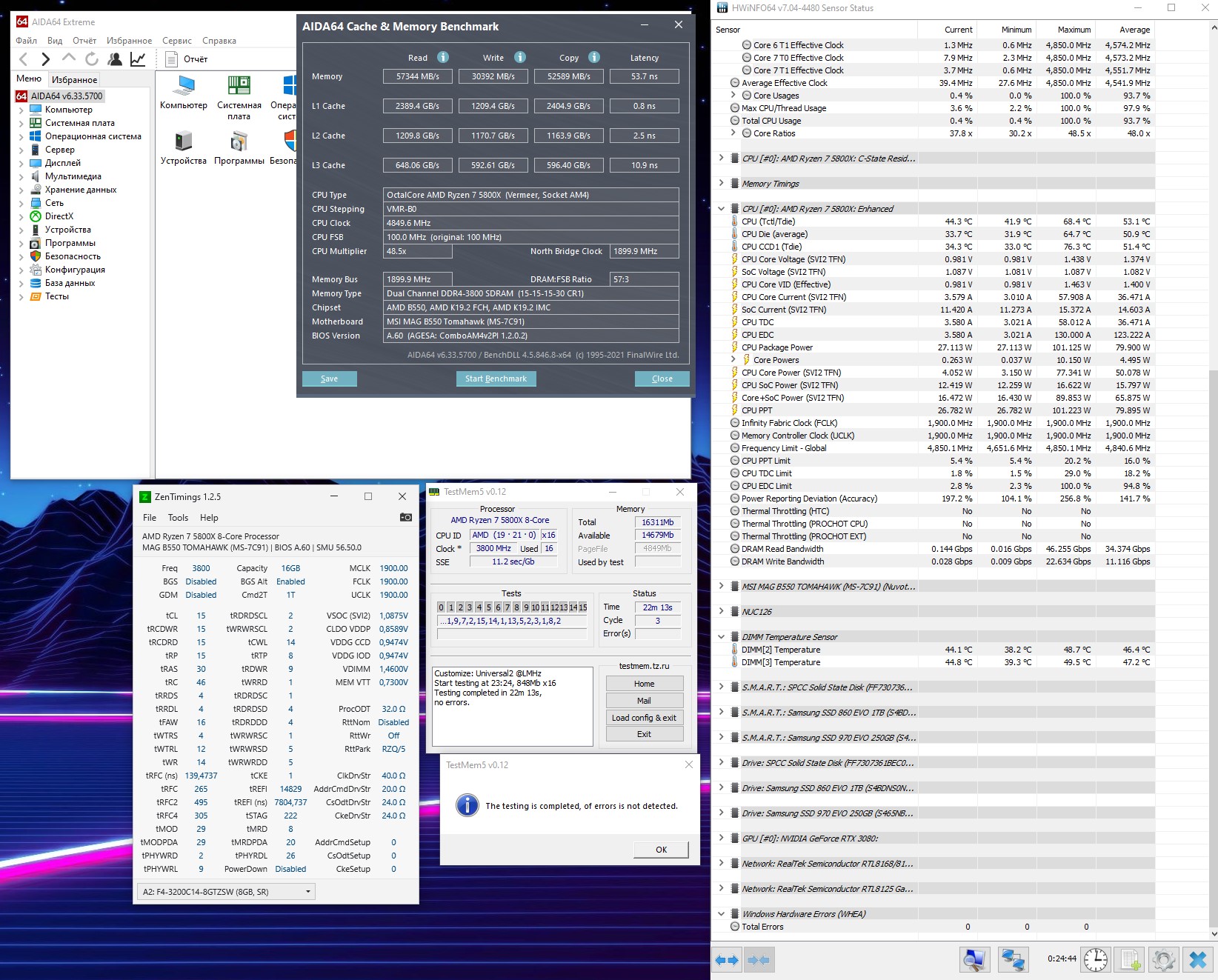The height and width of the screenshot is (980, 1218).
Task: Go forward with AIDA64 forward arrow
Action: (46, 59)
